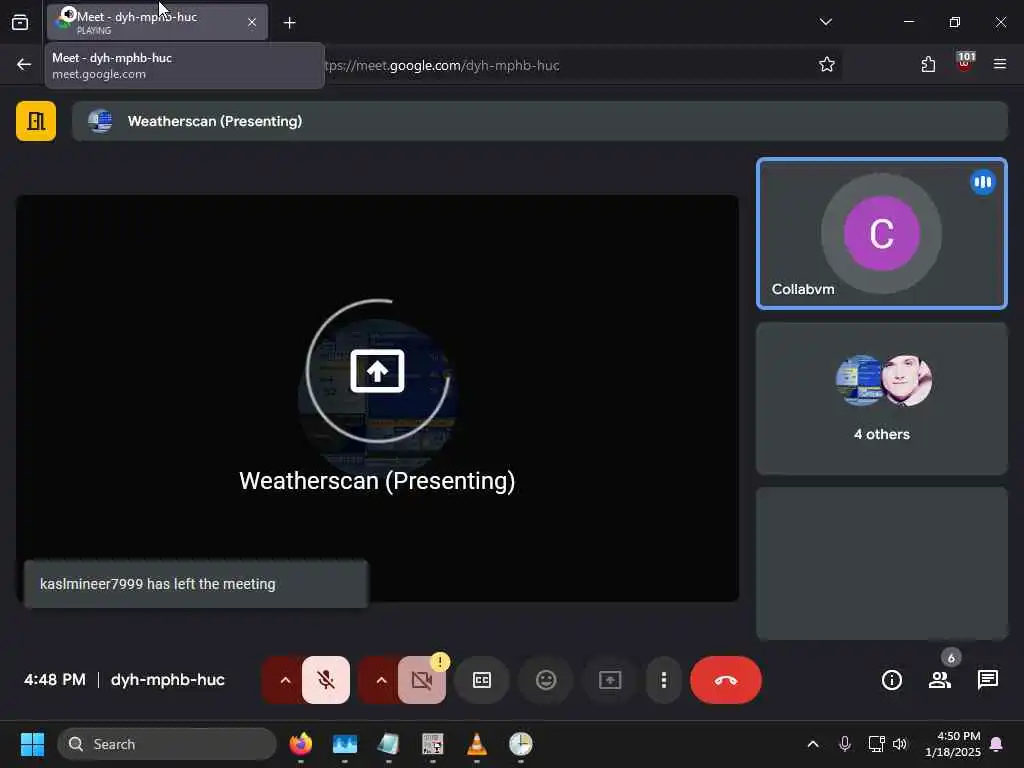Click the network display tray icon
The height and width of the screenshot is (768, 1024).
point(876,744)
